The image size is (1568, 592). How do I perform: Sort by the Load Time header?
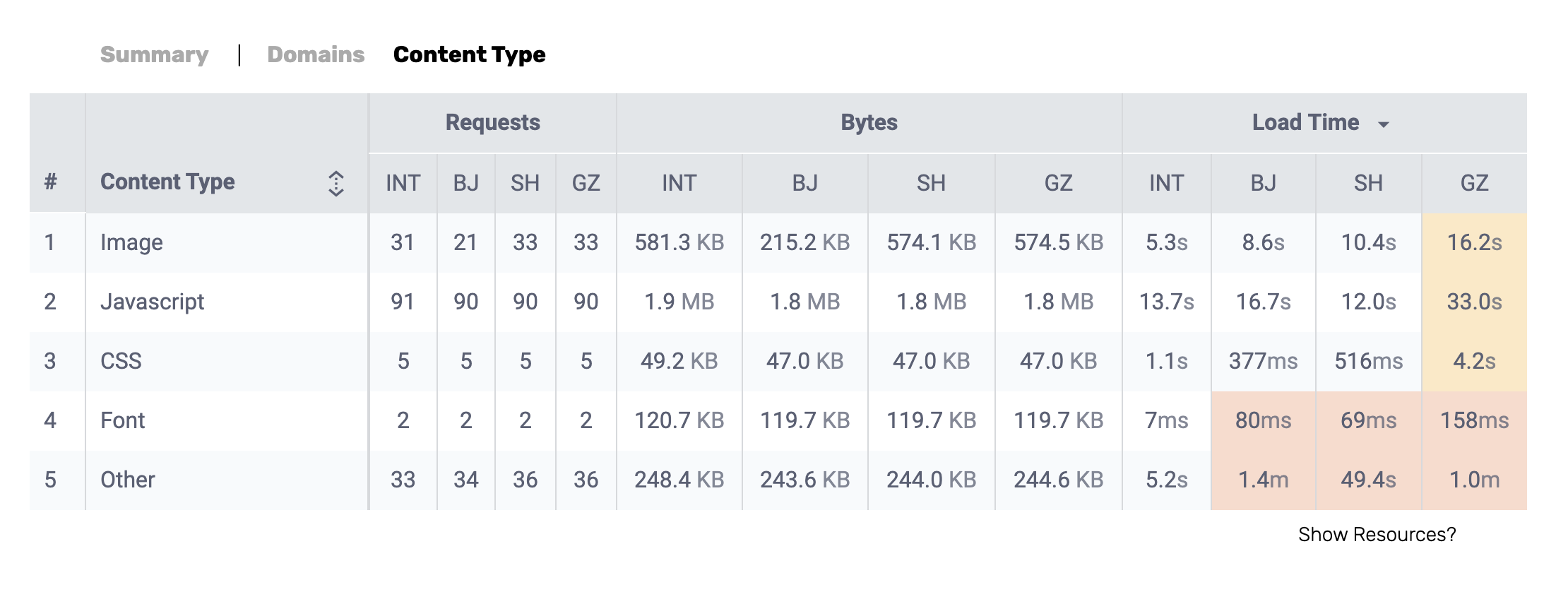1305,122
